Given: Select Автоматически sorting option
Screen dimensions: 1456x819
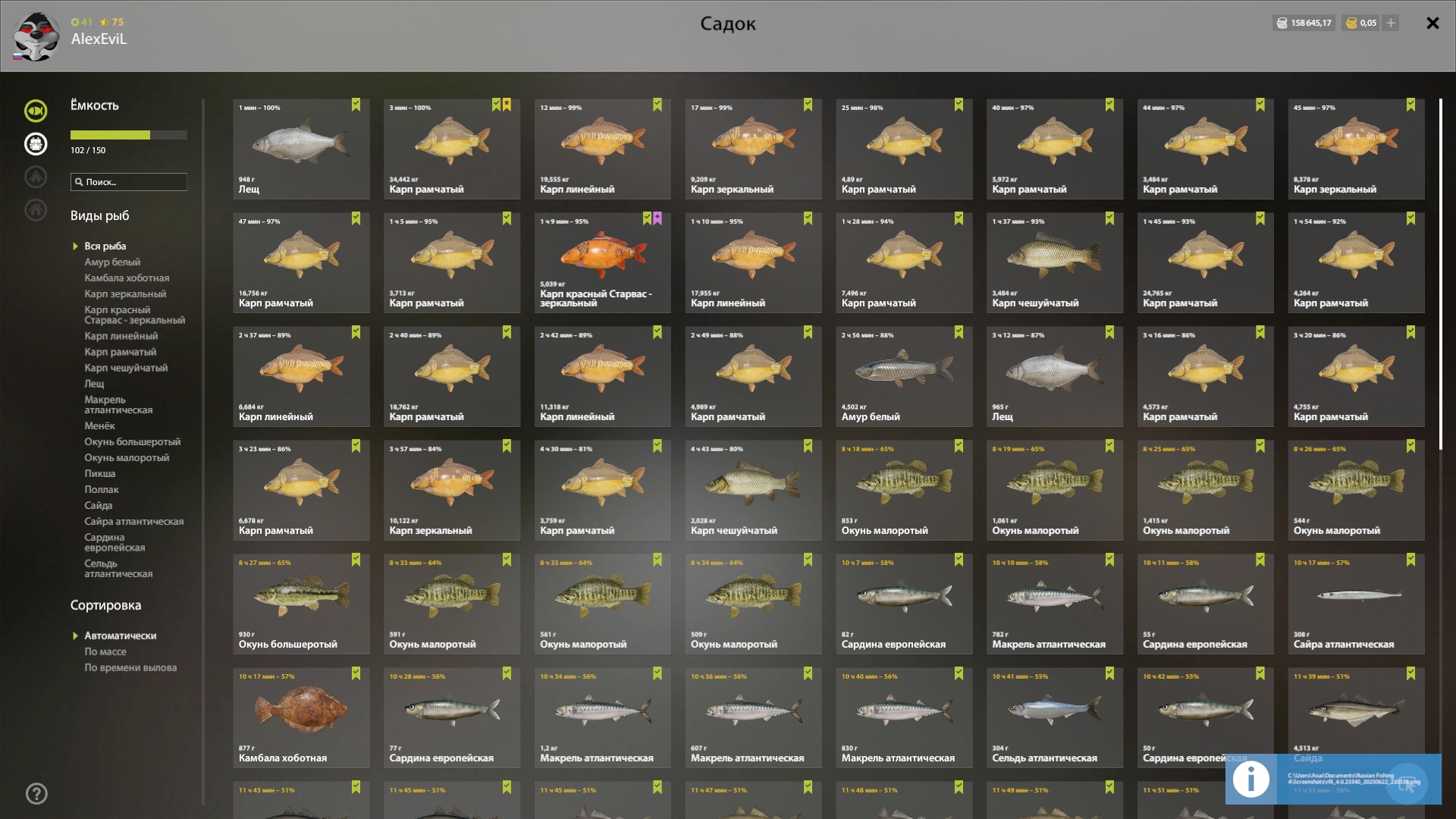Looking at the screenshot, I should point(121,635).
